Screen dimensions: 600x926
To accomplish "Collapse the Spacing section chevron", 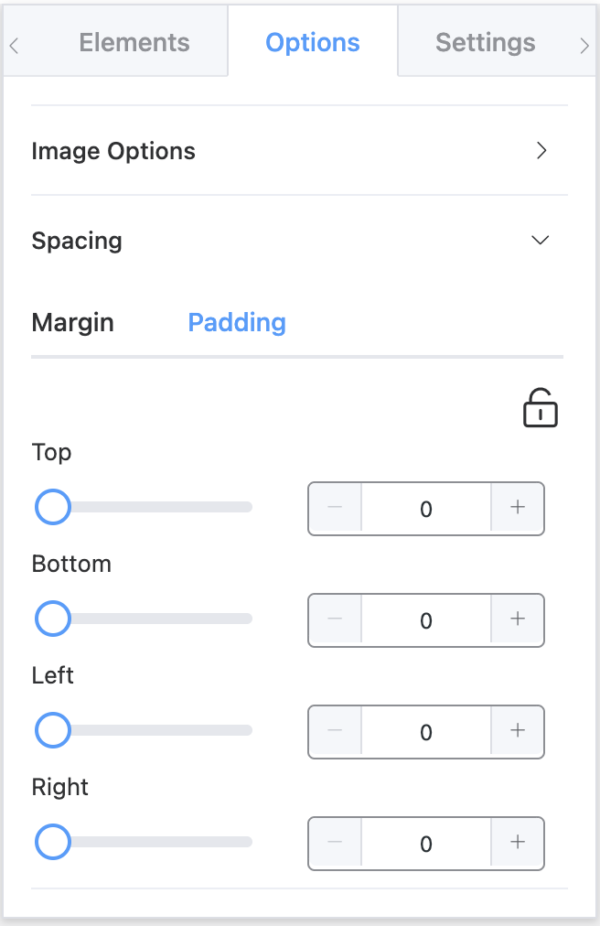I will pyautogui.click(x=540, y=240).
